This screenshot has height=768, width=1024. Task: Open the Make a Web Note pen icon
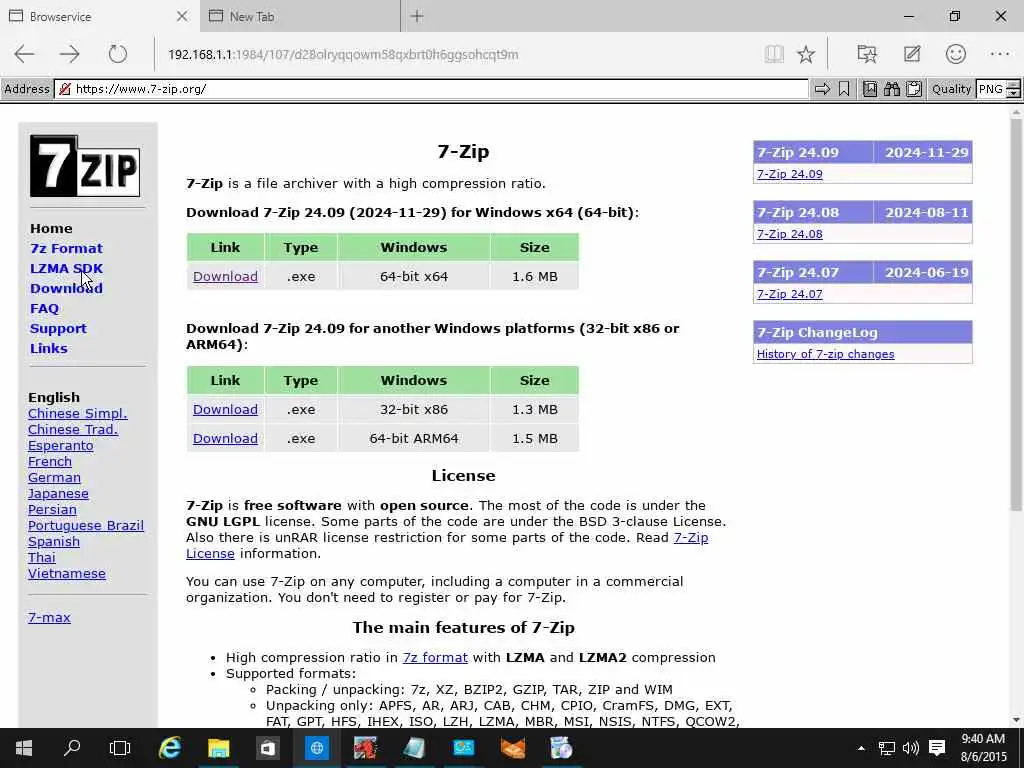coord(912,54)
